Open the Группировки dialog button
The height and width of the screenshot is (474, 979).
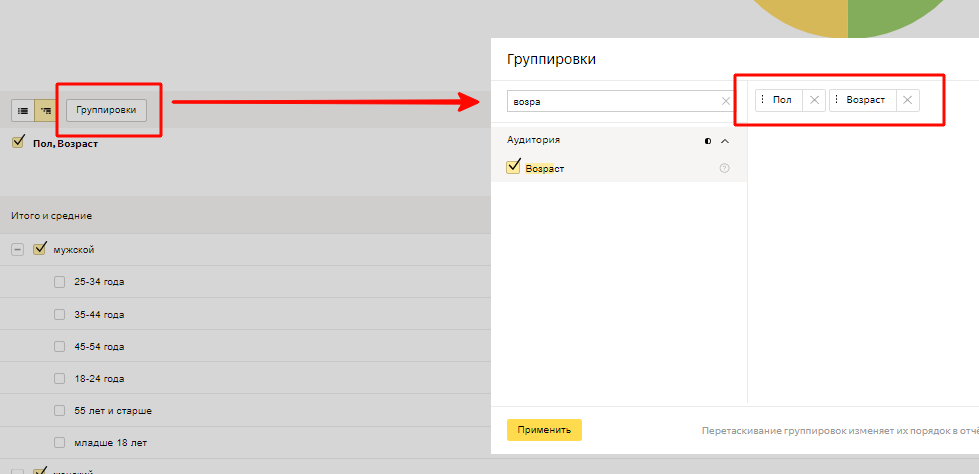click(106, 110)
